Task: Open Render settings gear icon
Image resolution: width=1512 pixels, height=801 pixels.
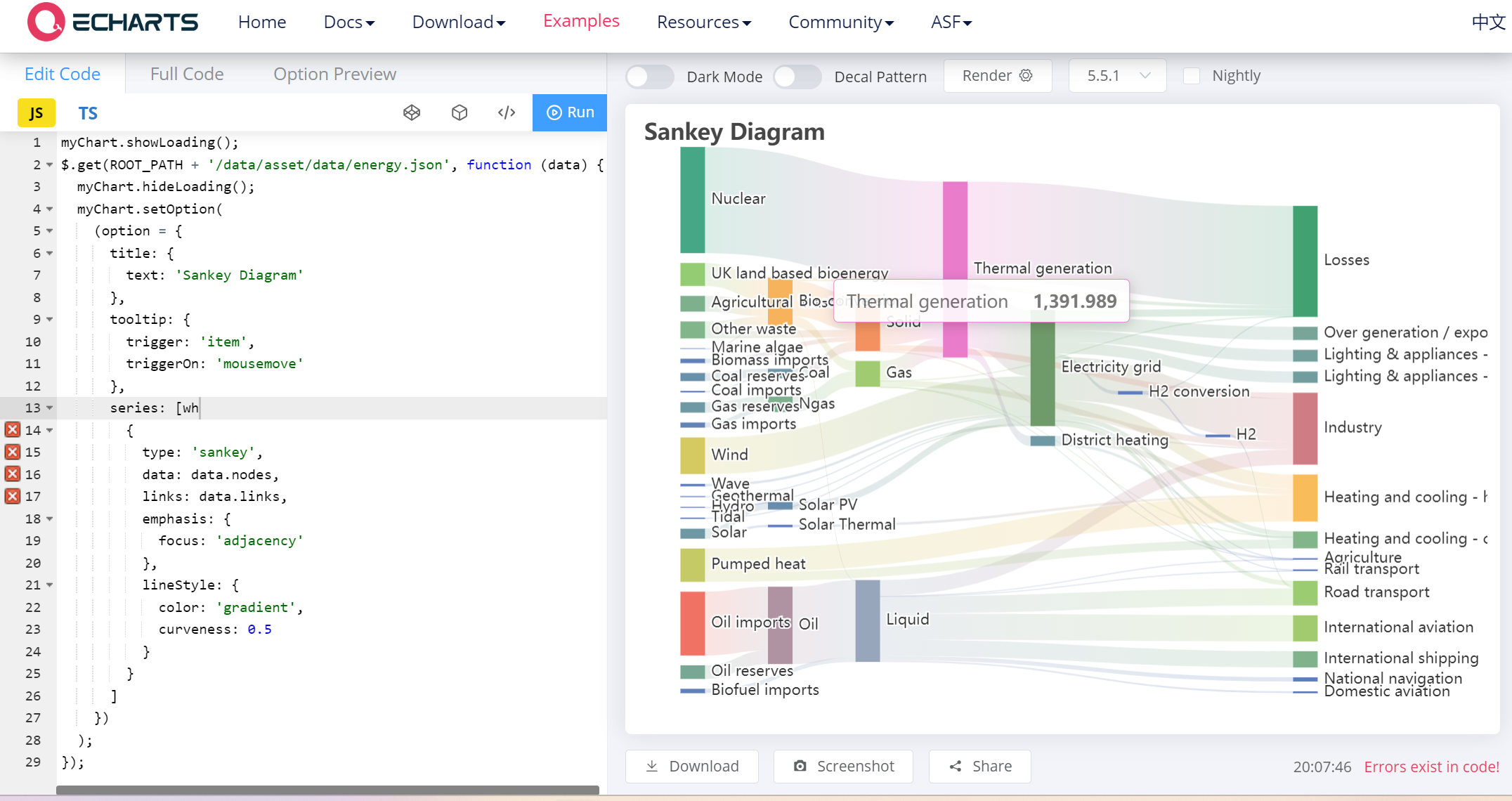Action: coord(1026,76)
